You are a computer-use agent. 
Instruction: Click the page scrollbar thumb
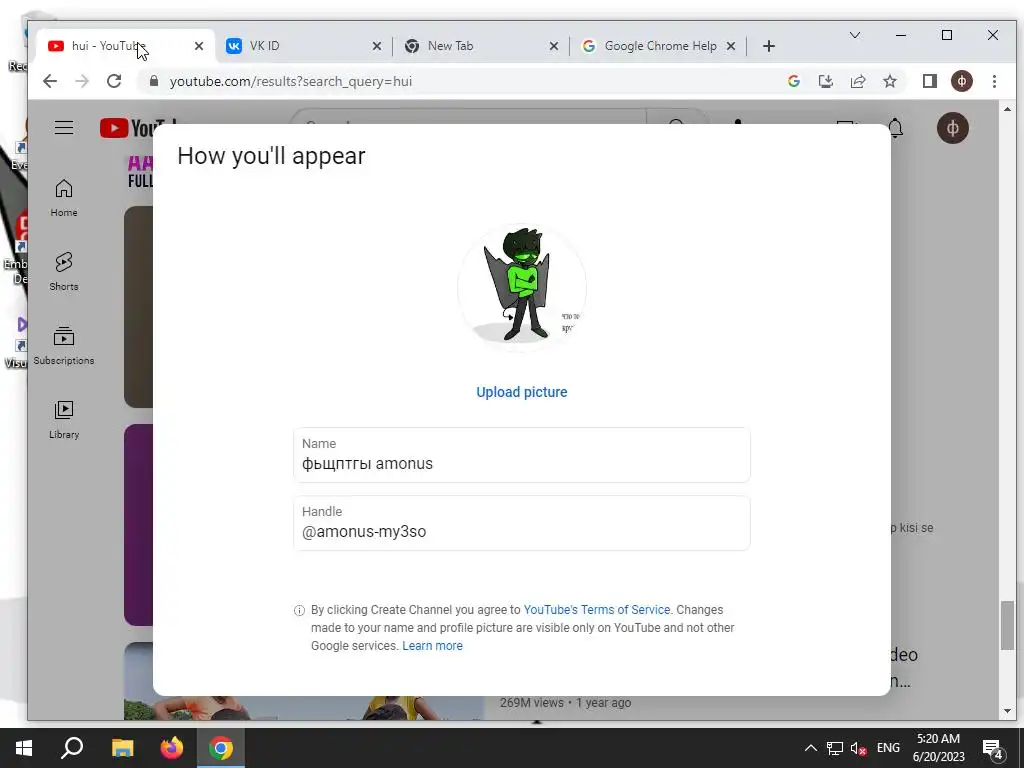(1007, 626)
